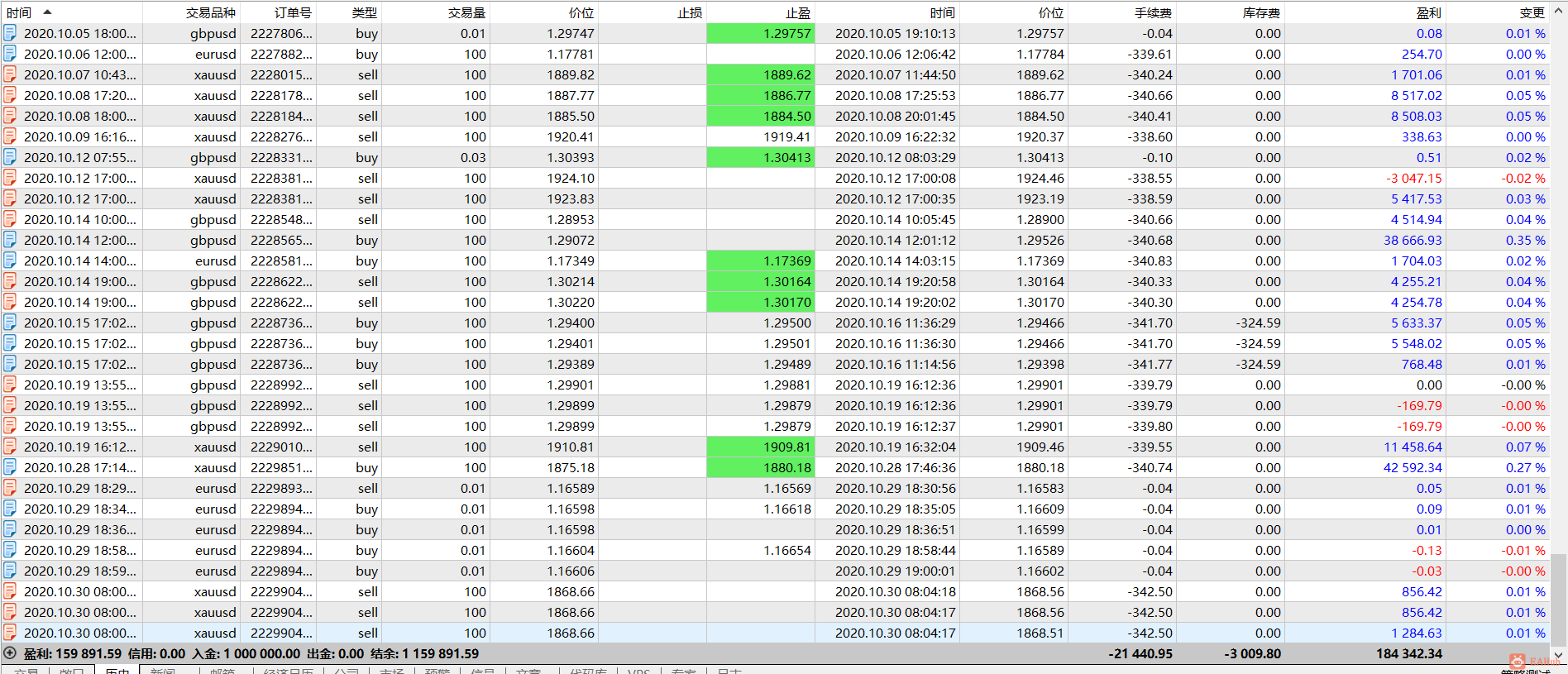Sort by the 手续费 column header
This screenshot has width=1568, height=674.
point(1153,12)
